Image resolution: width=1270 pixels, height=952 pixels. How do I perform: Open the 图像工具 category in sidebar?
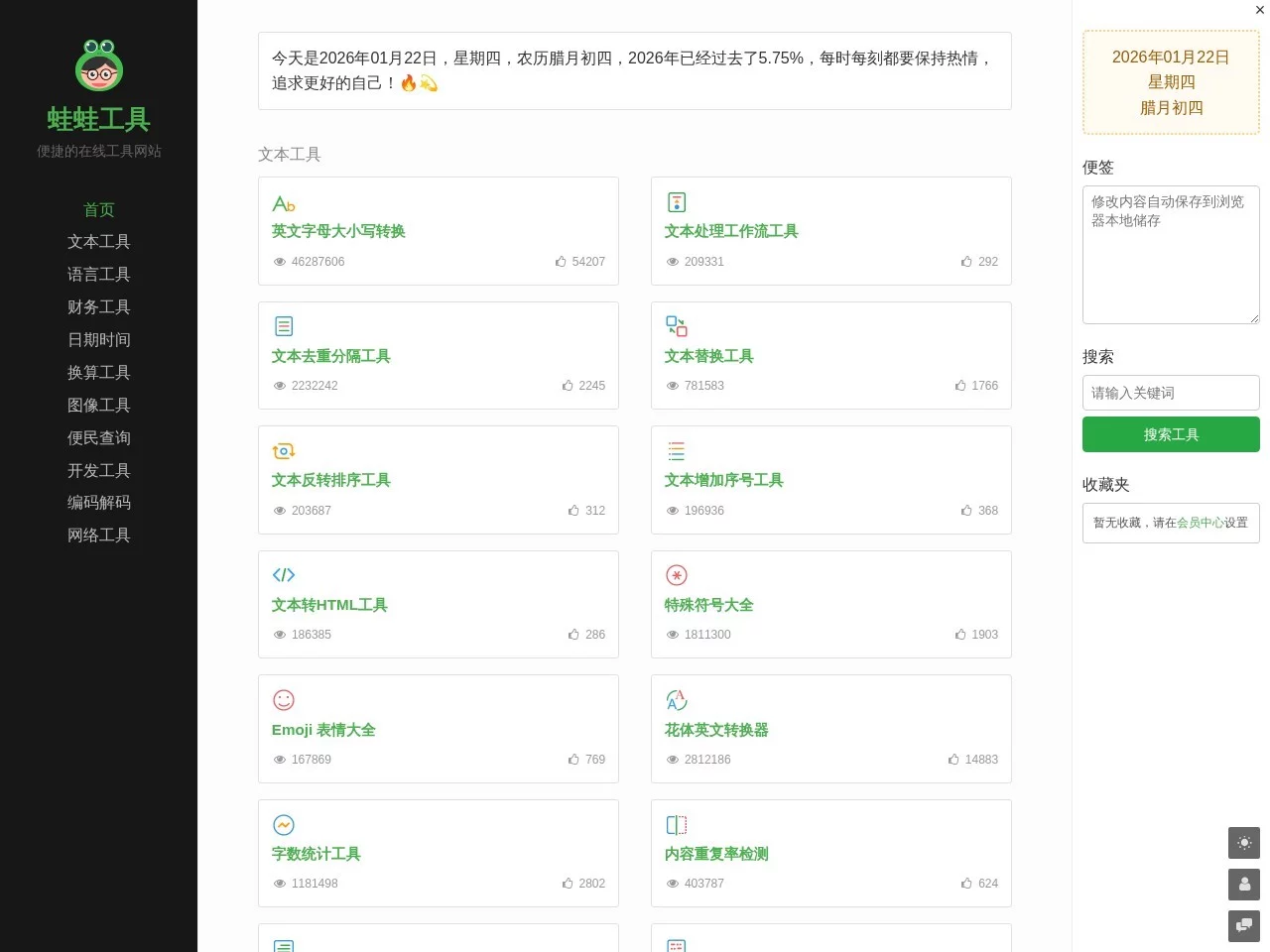[x=98, y=405]
